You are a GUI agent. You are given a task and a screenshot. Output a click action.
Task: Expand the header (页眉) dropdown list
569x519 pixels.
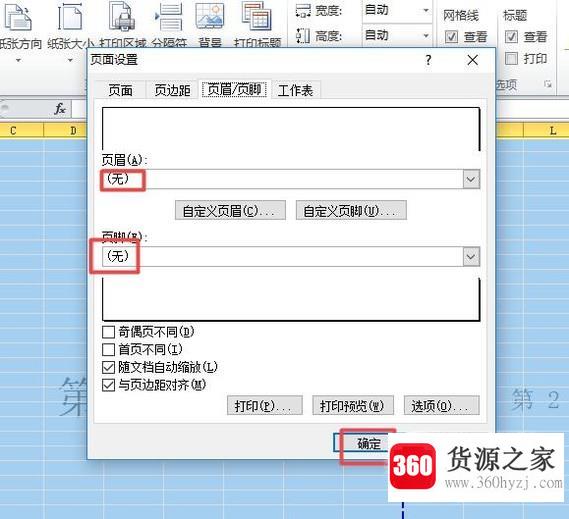coord(471,179)
